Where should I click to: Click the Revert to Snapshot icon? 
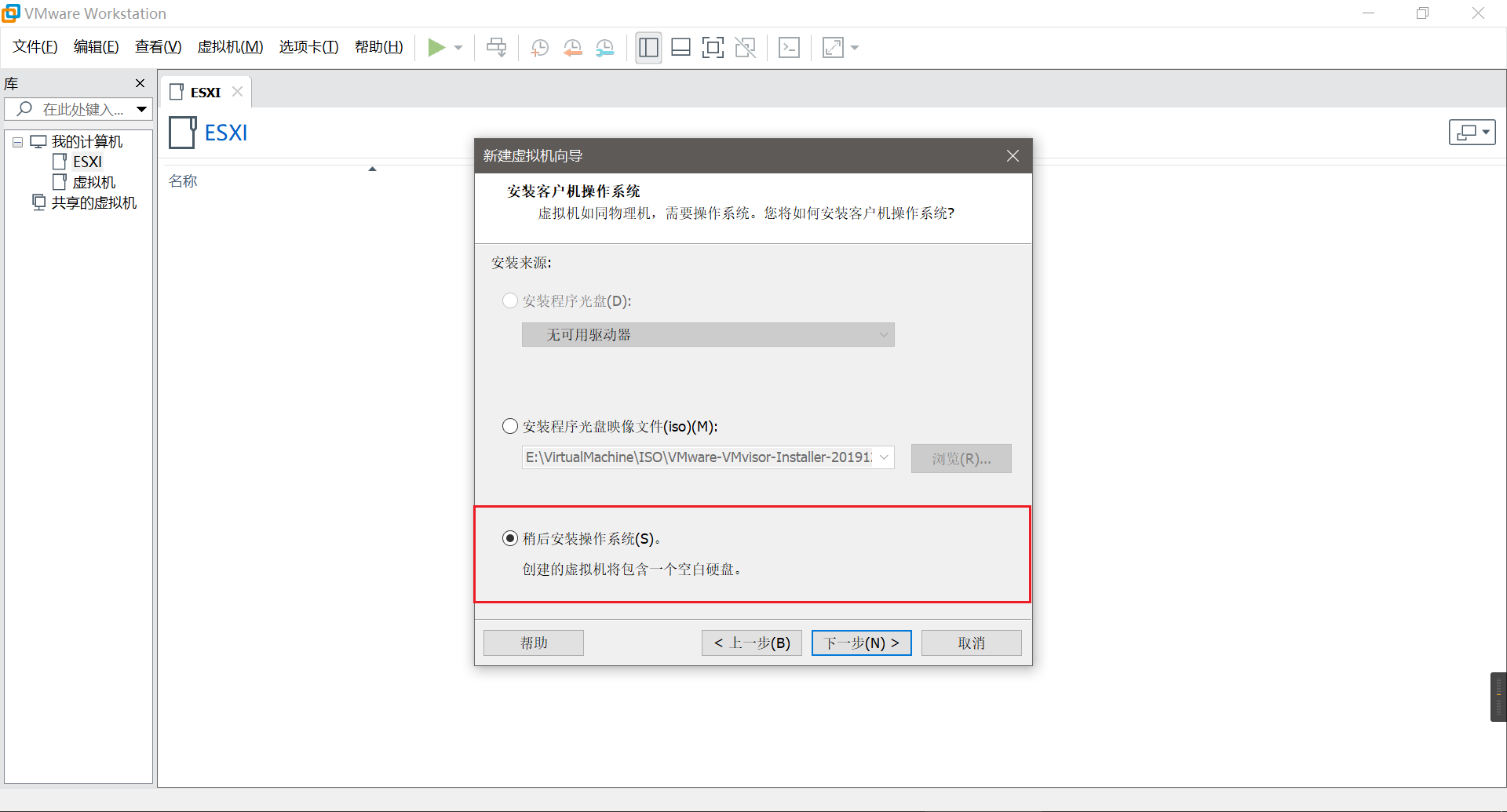pyautogui.click(x=572, y=48)
